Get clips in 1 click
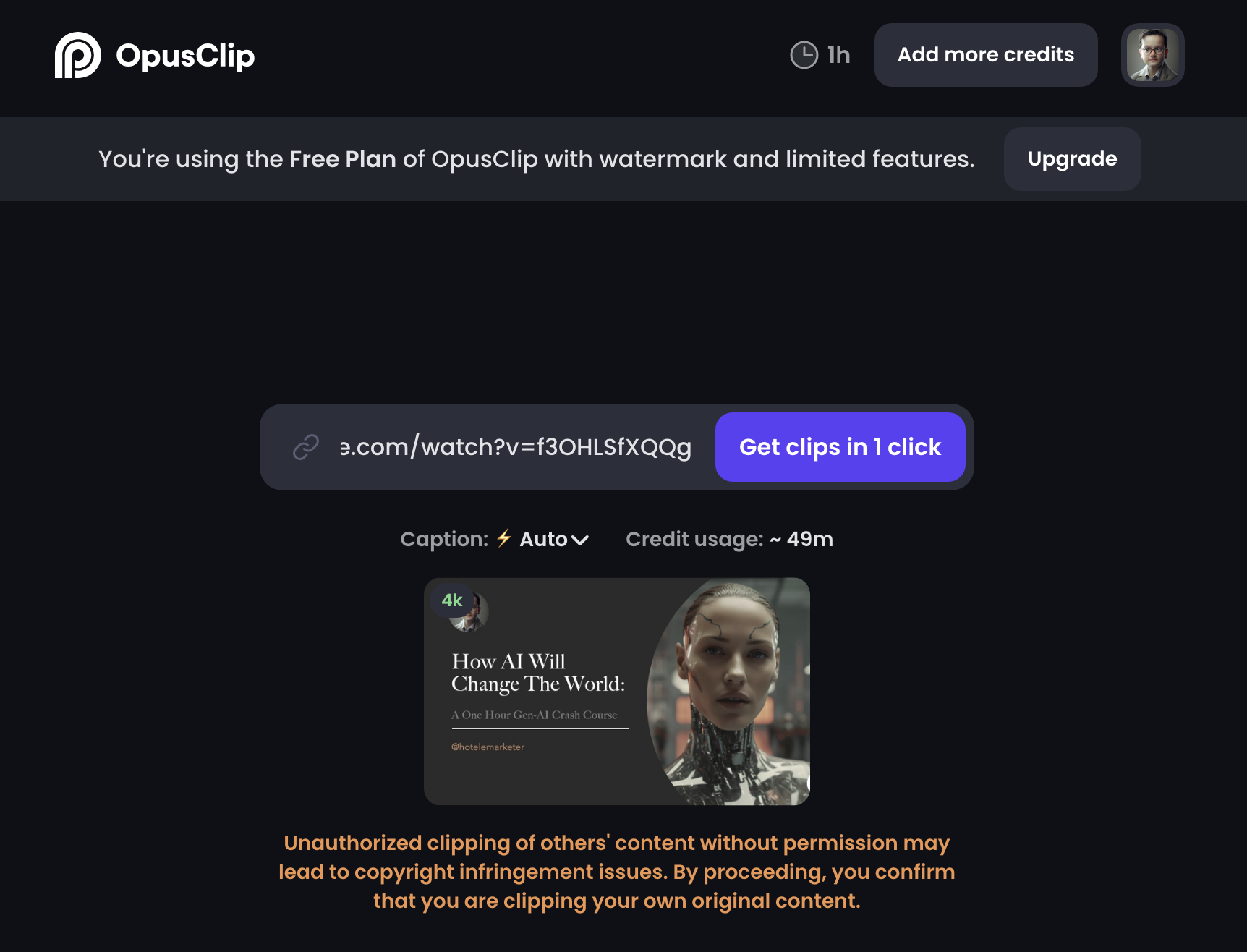Image resolution: width=1247 pixels, height=952 pixels. pos(840,447)
